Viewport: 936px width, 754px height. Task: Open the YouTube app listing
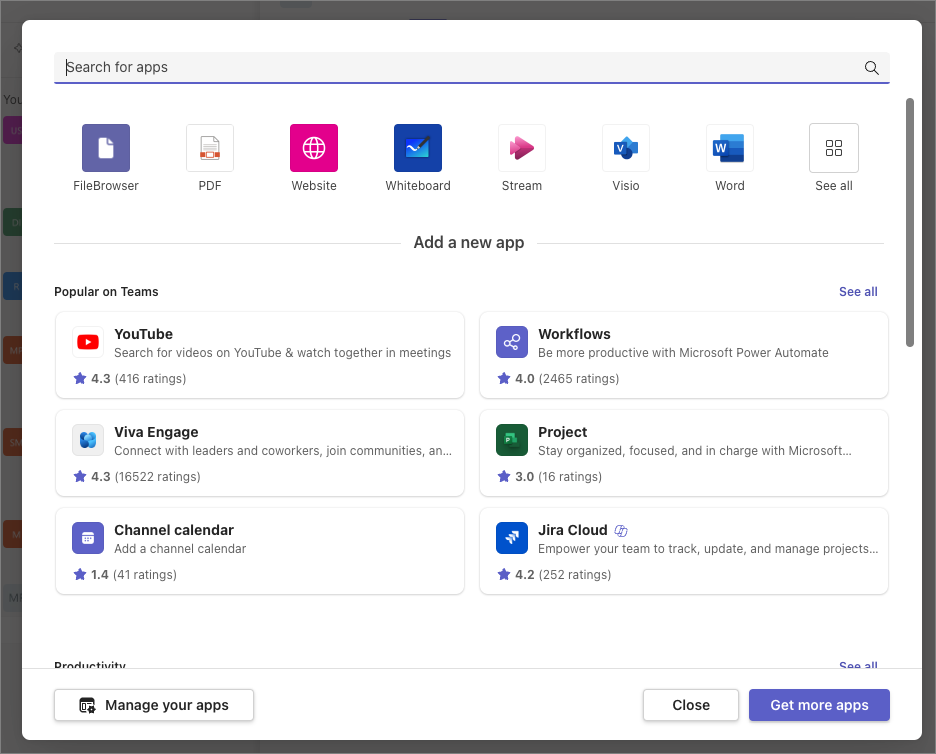point(260,355)
